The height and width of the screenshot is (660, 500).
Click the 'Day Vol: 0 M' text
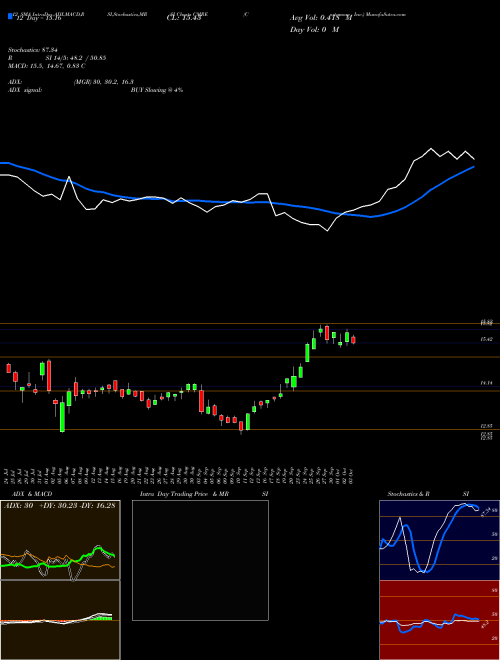point(314,30)
